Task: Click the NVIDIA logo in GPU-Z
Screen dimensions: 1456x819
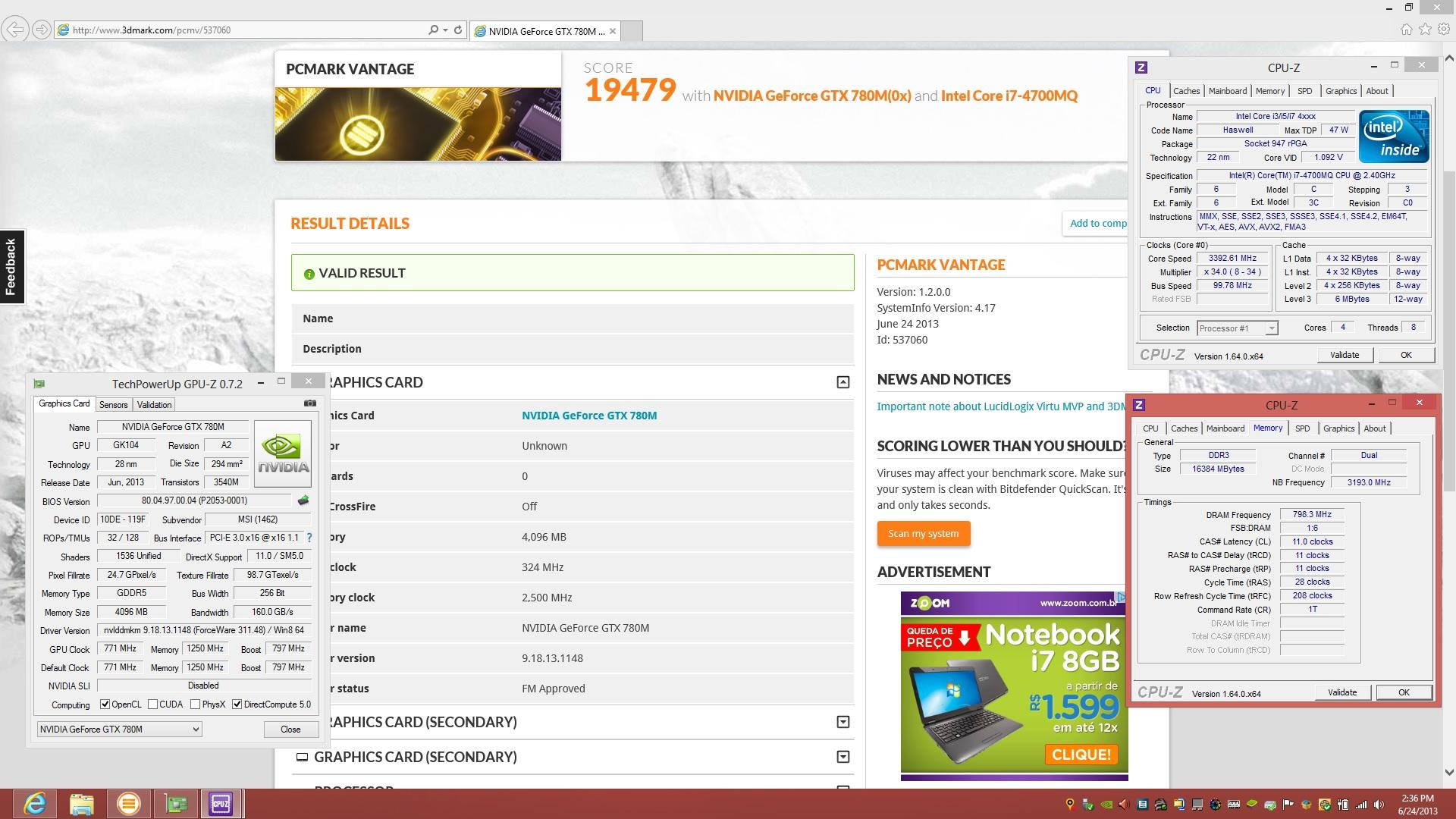Action: 283,453
